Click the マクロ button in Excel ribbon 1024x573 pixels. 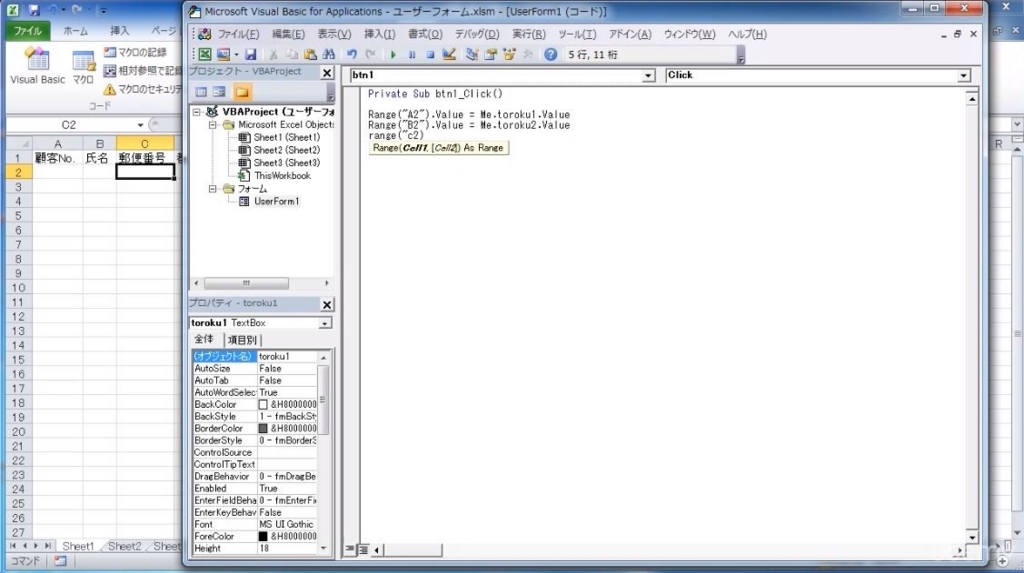click(83, 67)
